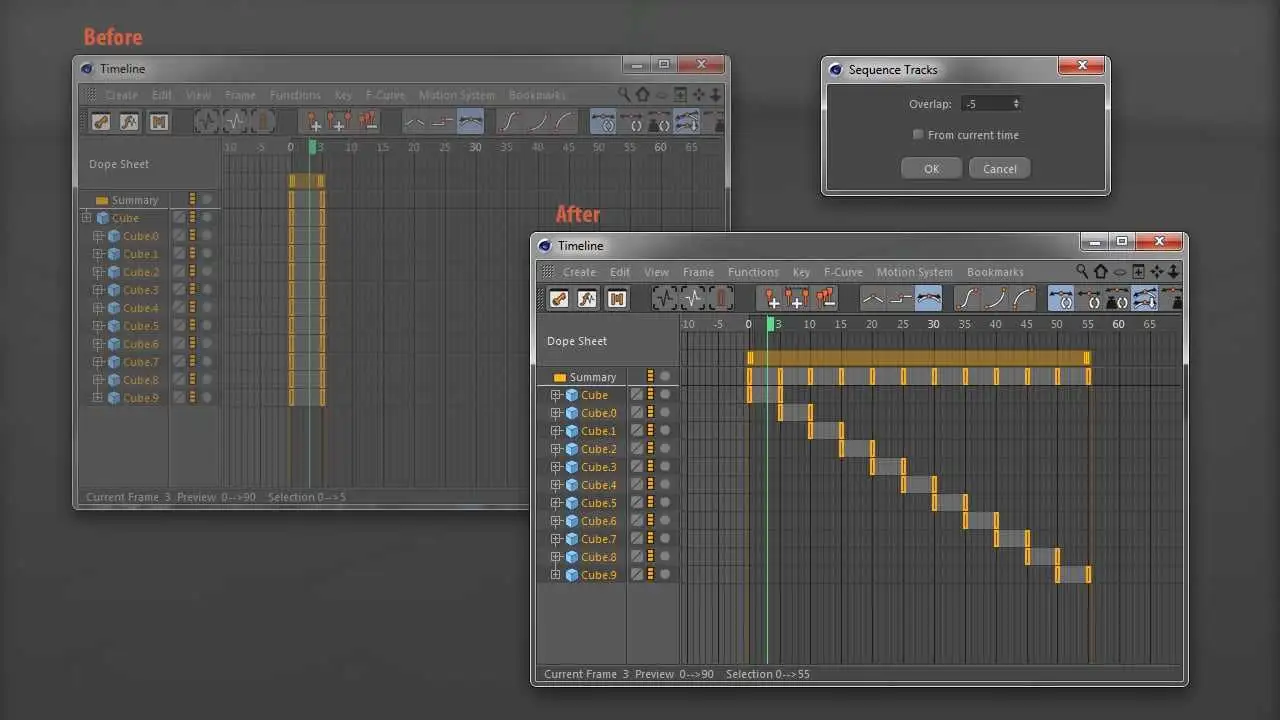Toggle the round dot on Cube.2 row in Before
This screenshot has height=720, width=1280.
pos(207,272)
